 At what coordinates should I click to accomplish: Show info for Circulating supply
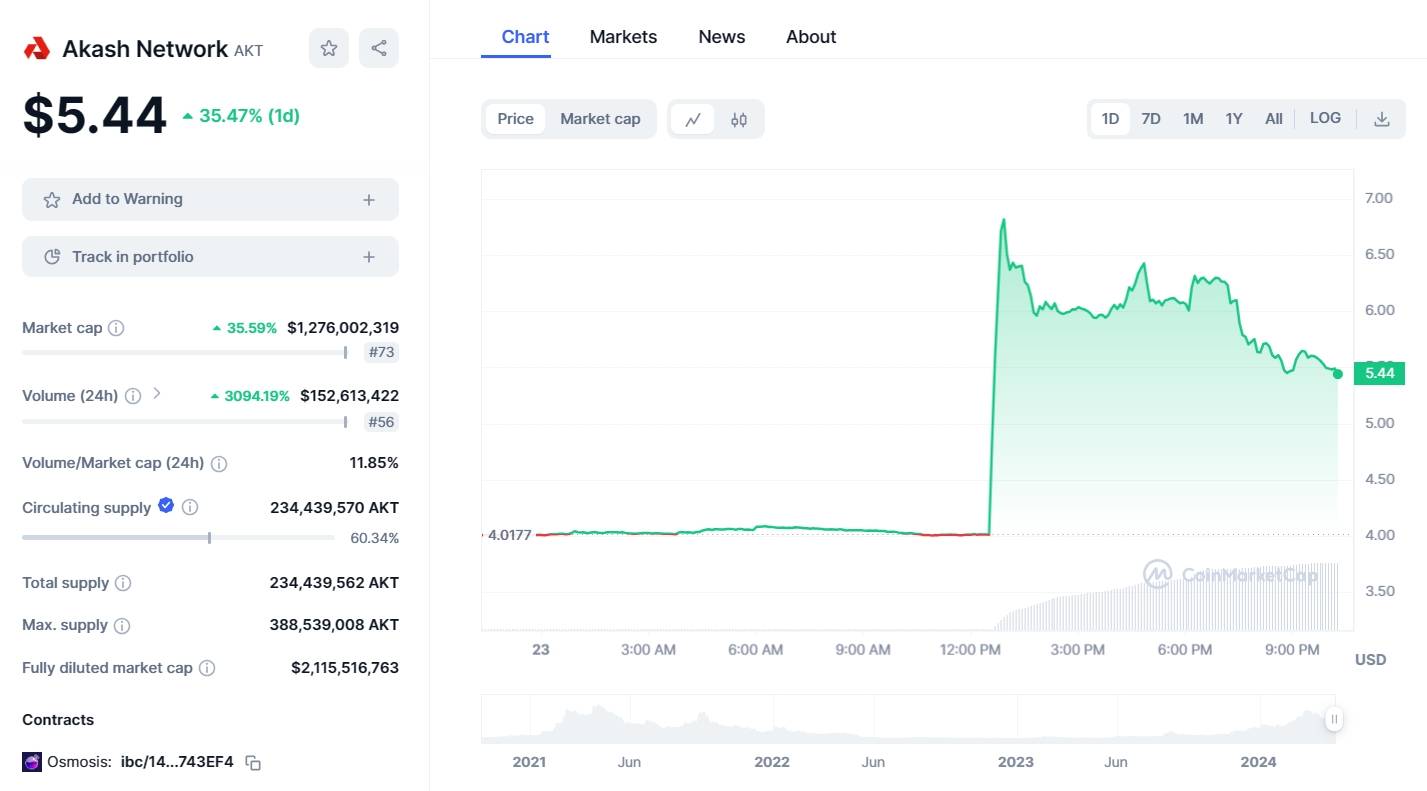[x=190, y=508]
